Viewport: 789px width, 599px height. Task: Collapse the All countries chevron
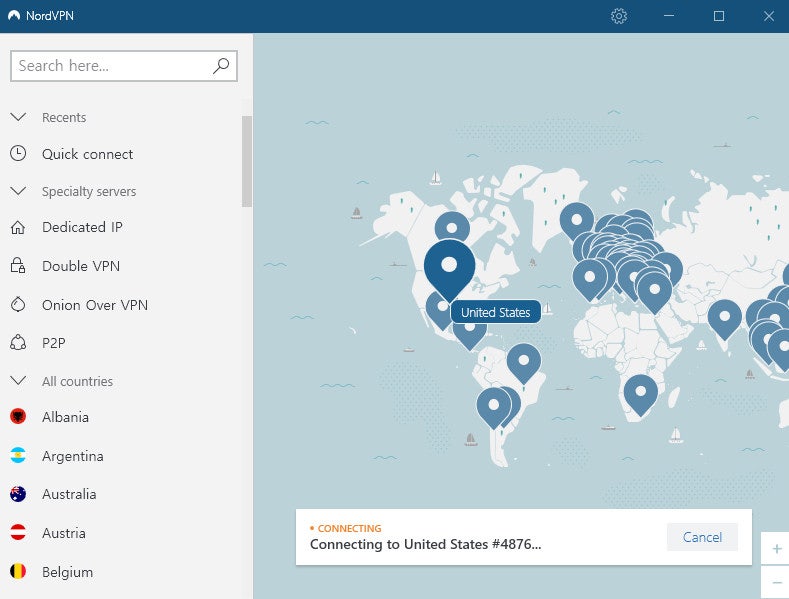(18, 381)
